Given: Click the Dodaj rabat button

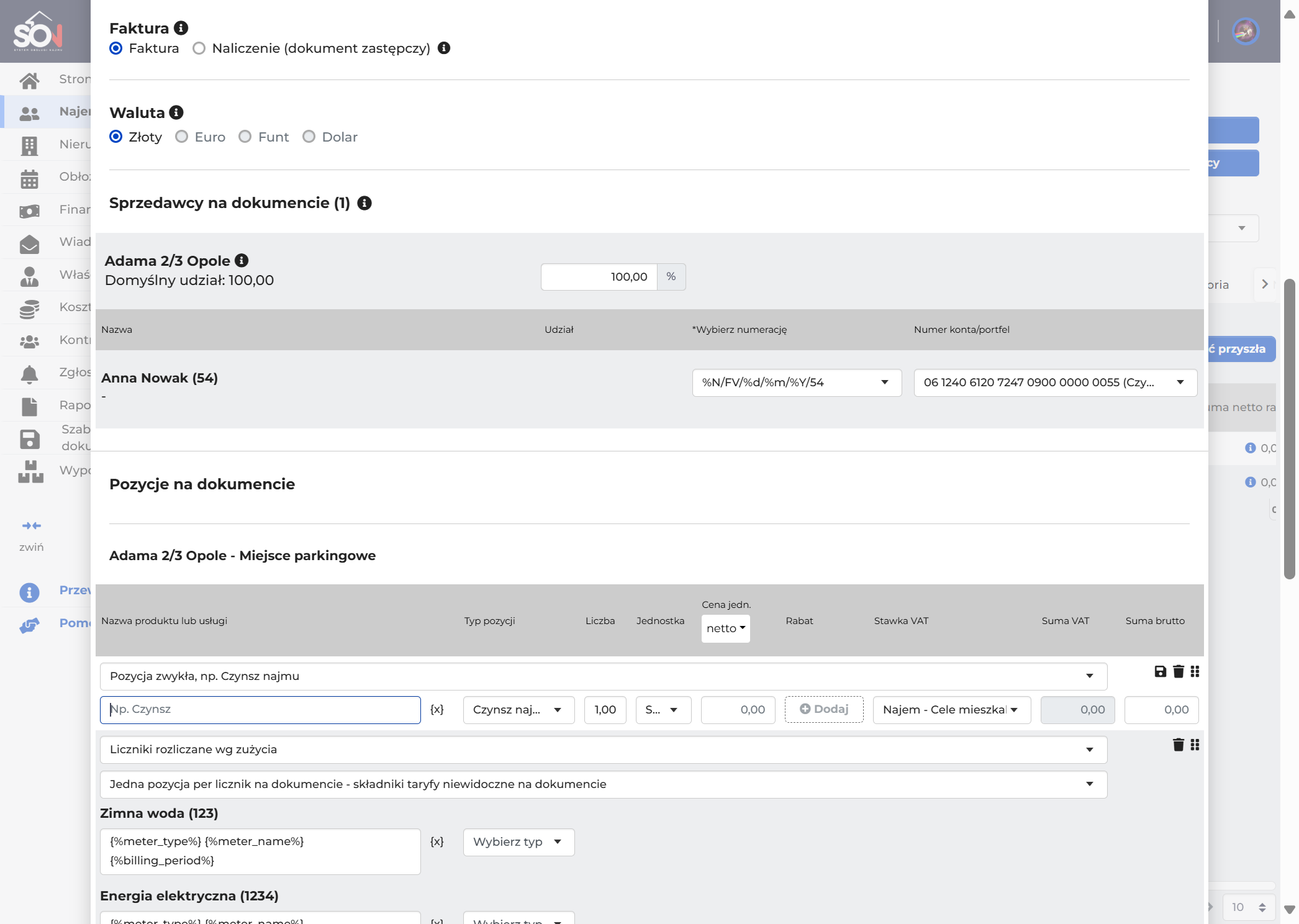Looking at the screenshot, I should 824,709.
